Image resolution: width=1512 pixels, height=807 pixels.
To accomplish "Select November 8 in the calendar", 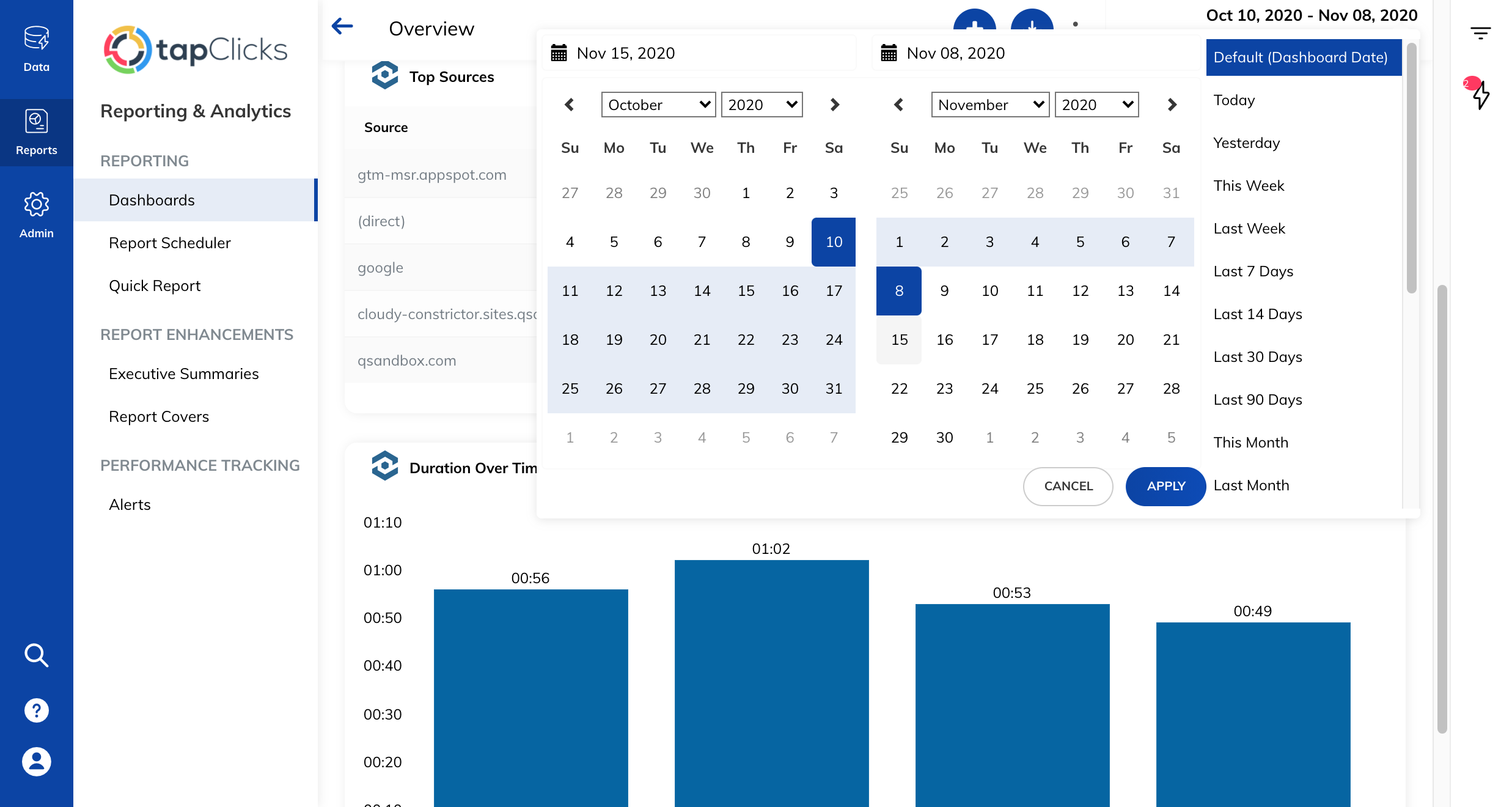I will click(x=899, y=291).
